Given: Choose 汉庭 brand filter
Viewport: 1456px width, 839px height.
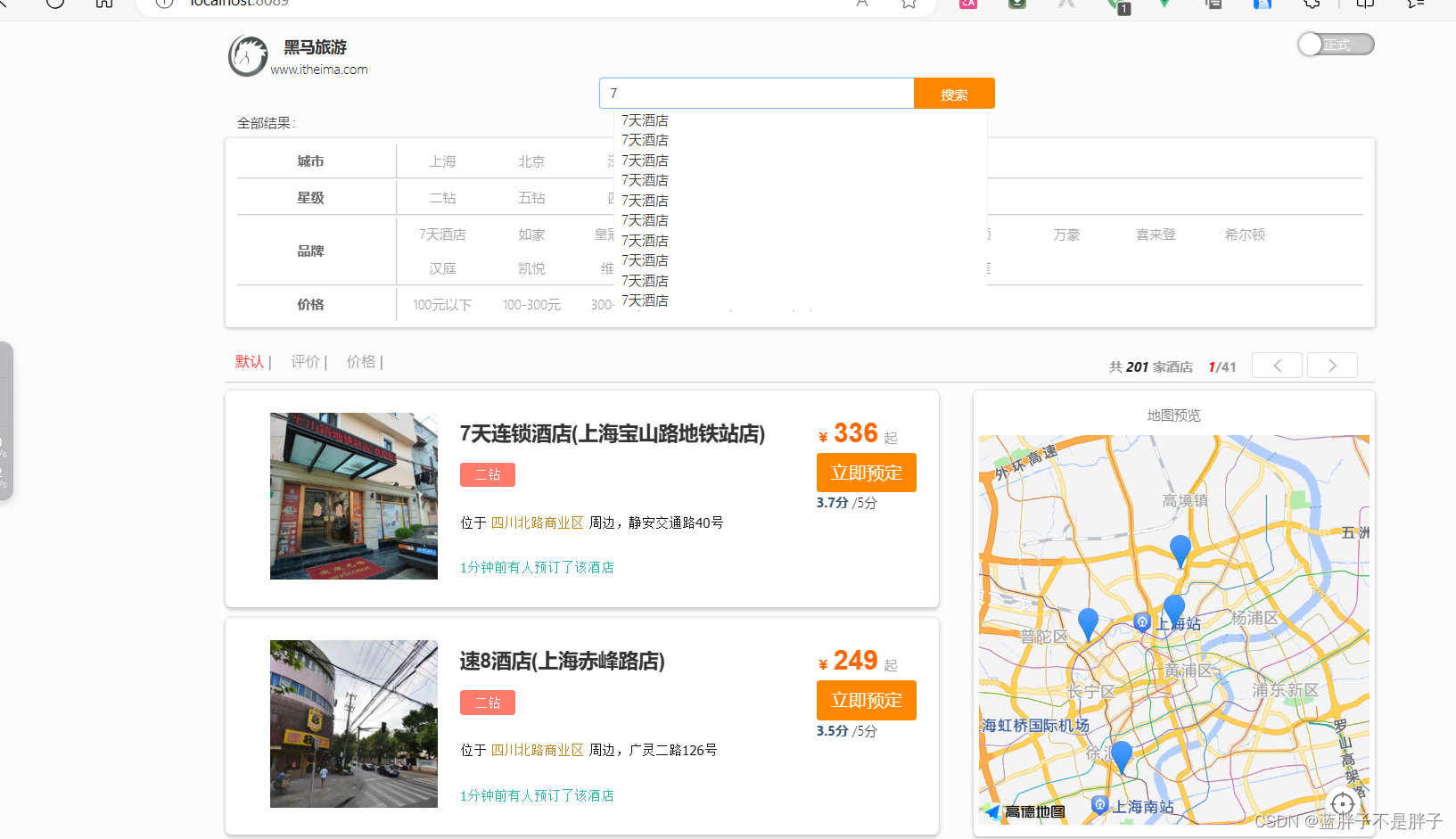Looking at the screenshot, I should 442,268.
